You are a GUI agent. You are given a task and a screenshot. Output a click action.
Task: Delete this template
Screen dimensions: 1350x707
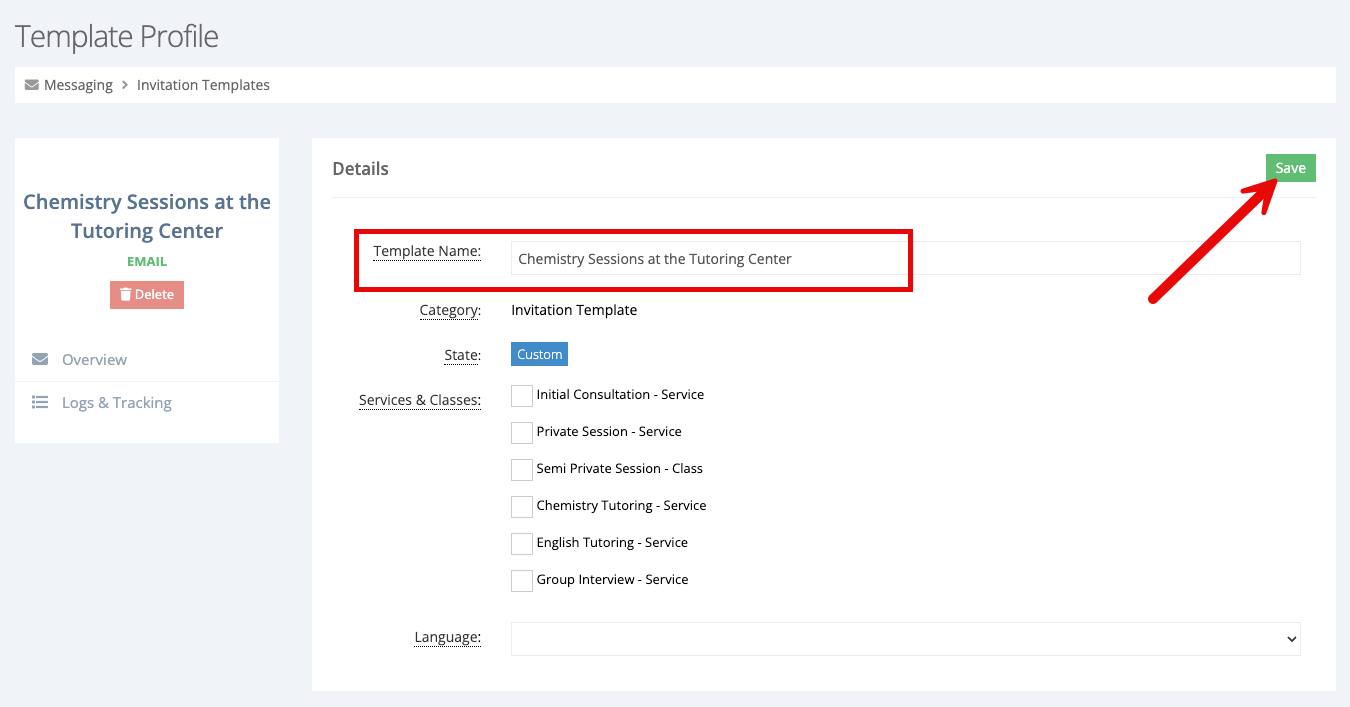tap(147, 294)
